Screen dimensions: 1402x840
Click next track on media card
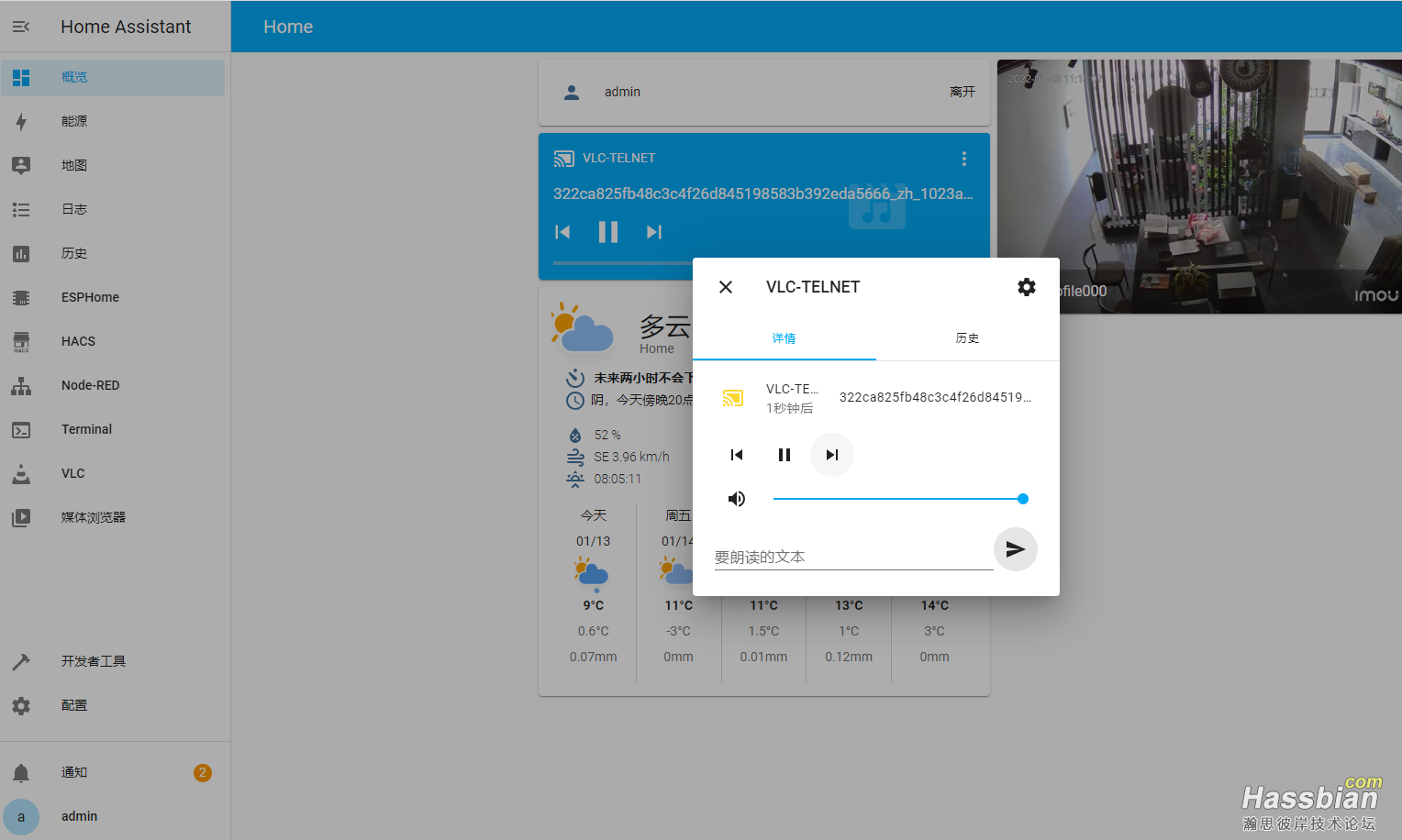654,232
